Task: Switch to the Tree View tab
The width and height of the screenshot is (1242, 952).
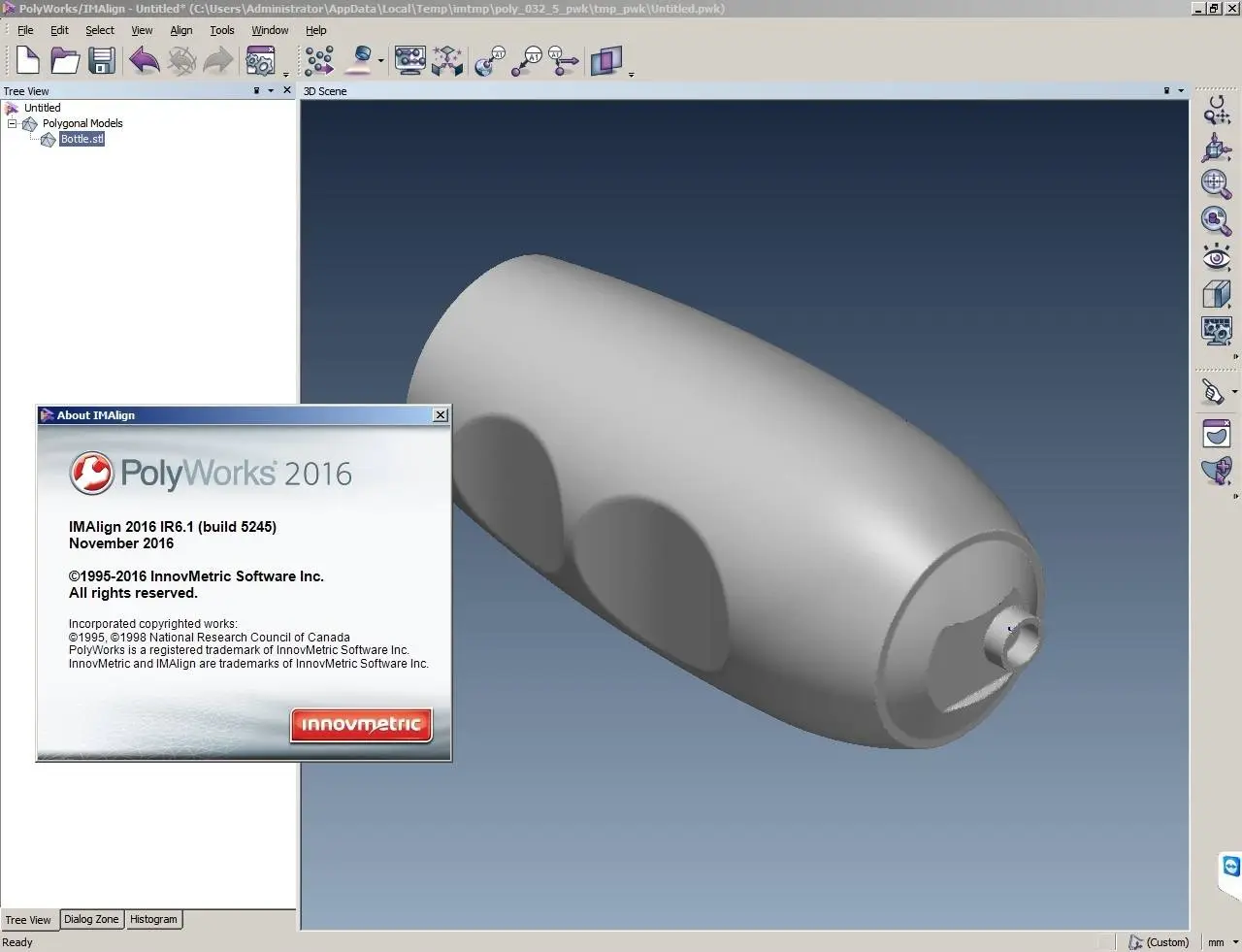Action: (x=28, y=920)
